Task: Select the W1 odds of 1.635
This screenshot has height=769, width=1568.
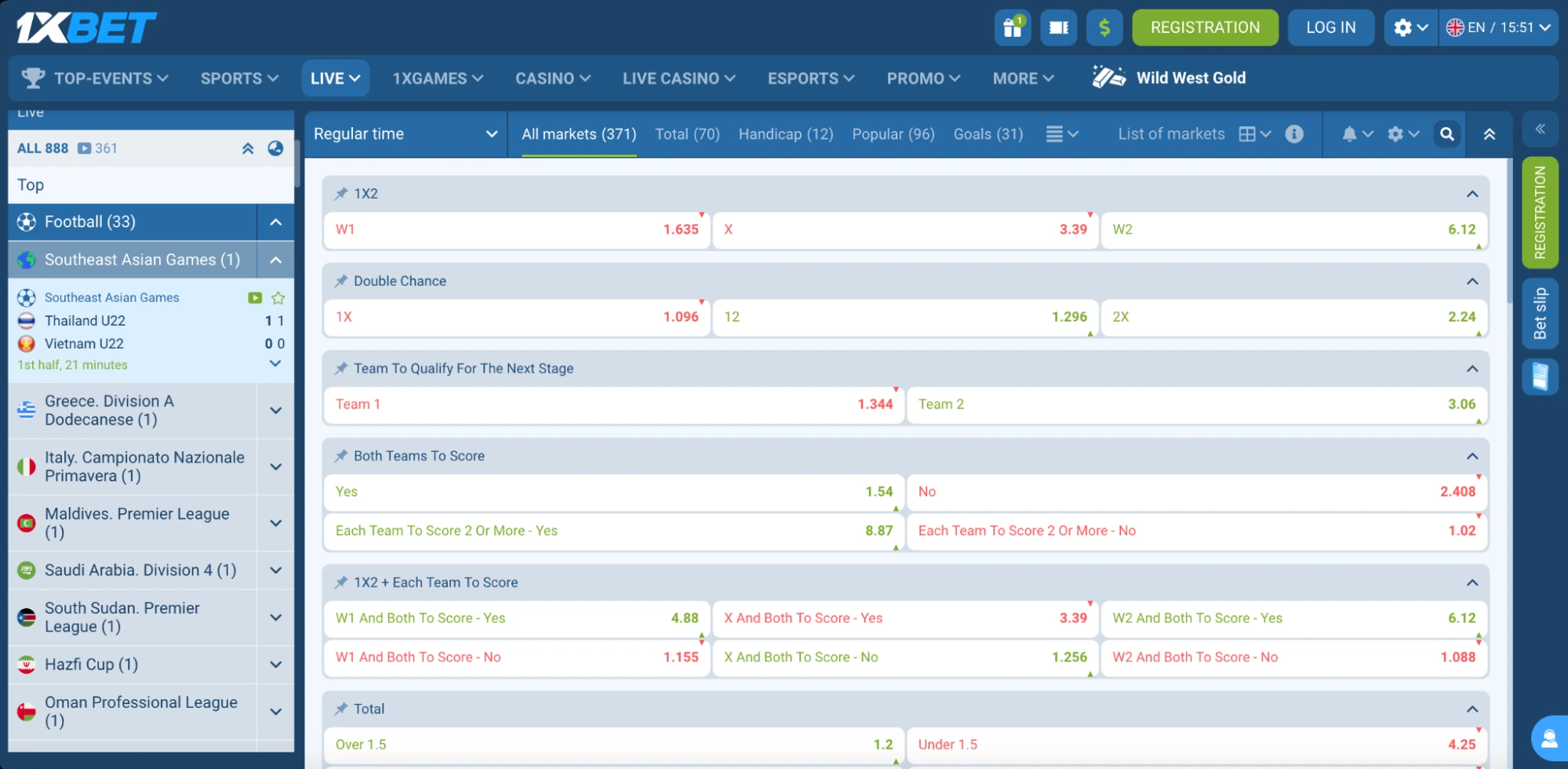Action: click(x=515, y=230)
